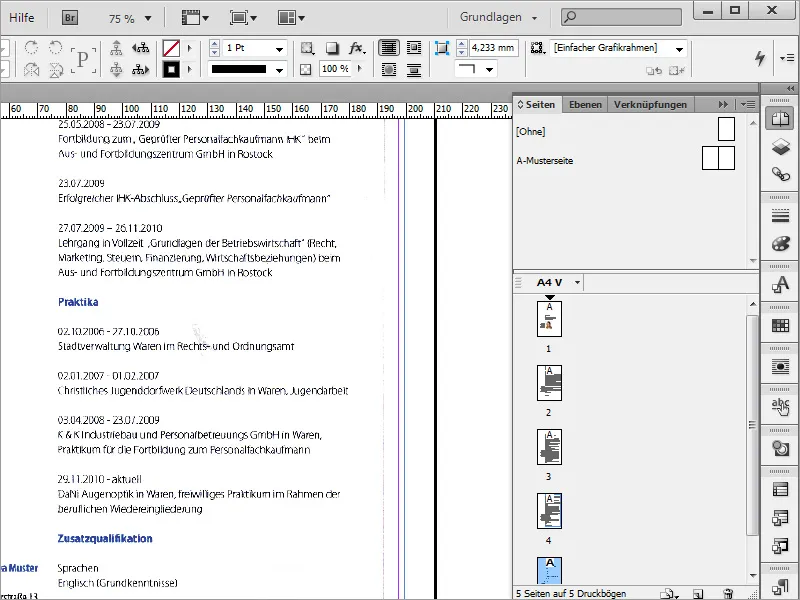Screen dimensions: 800x600
Task: Open Adobe Bridge with the Br icon
Action: (x=70, y=18)
